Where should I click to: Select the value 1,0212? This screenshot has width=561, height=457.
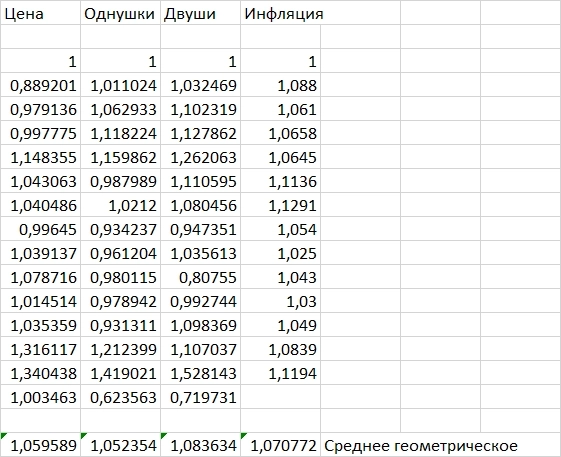point(132,205)
